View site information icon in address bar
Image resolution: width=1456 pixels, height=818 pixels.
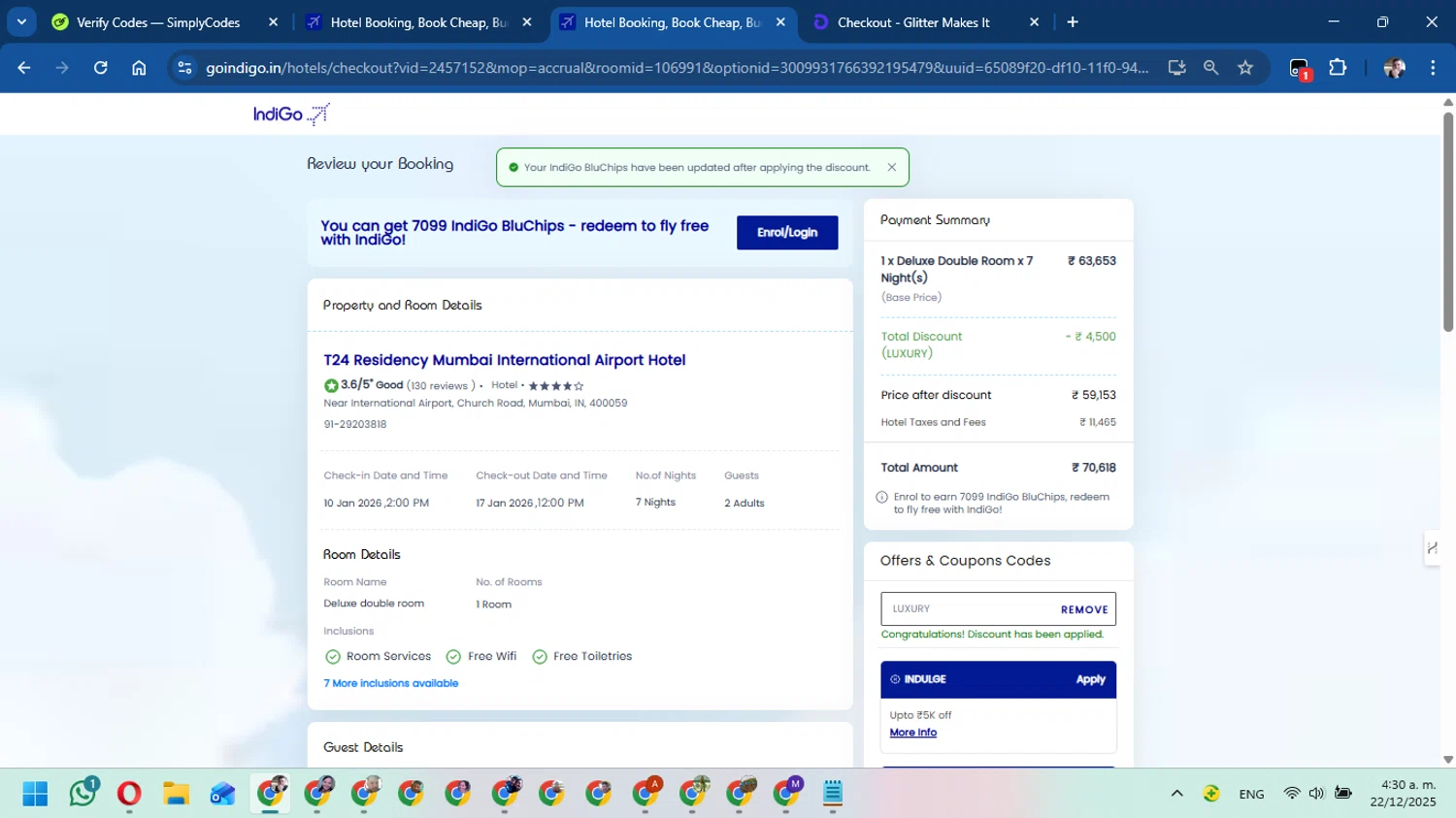[x=184, y=68]
